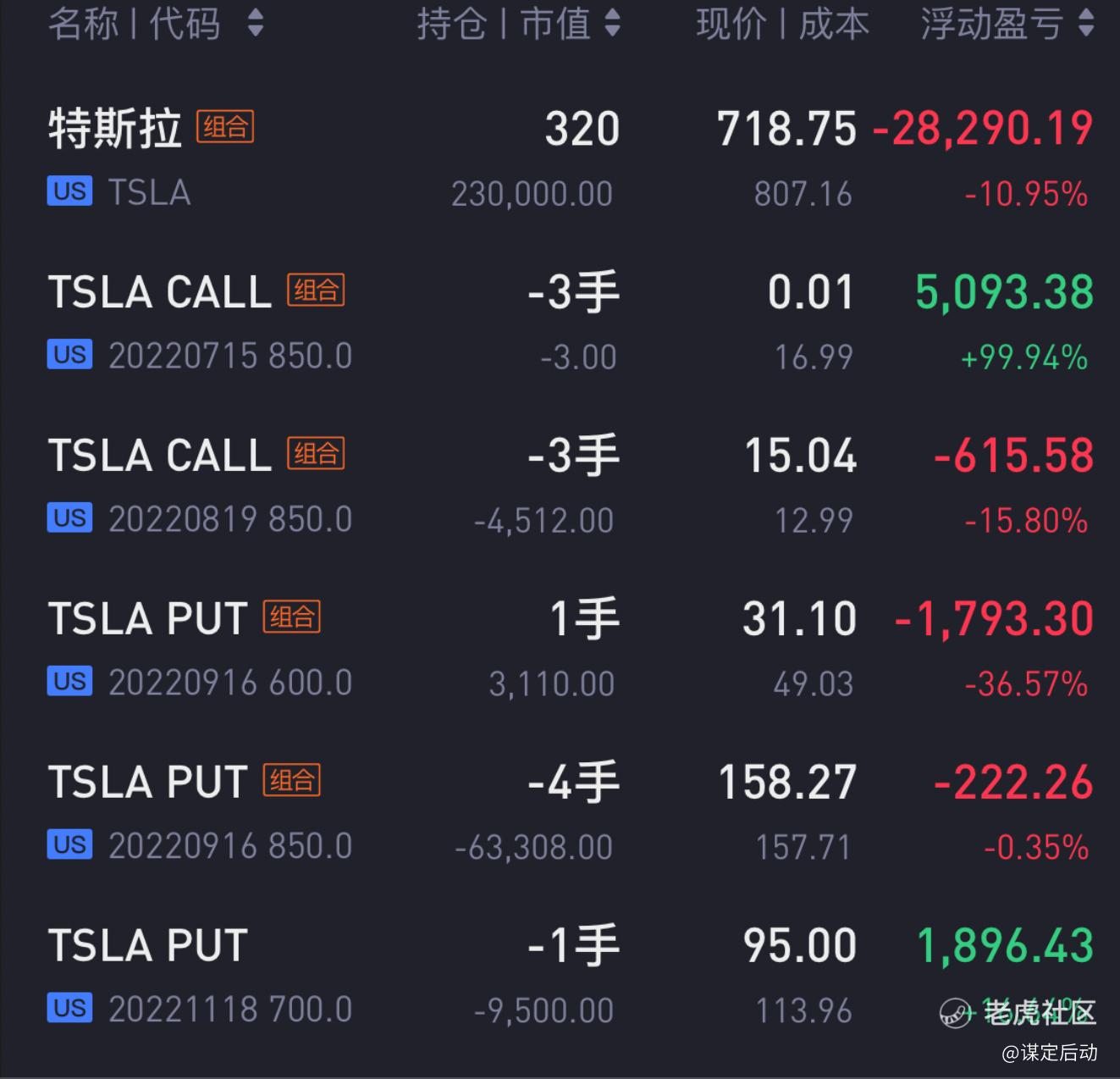Click US tag beside 20221118 700.0
This screenshot has height=1079, width=1120.
(69, 1009)
